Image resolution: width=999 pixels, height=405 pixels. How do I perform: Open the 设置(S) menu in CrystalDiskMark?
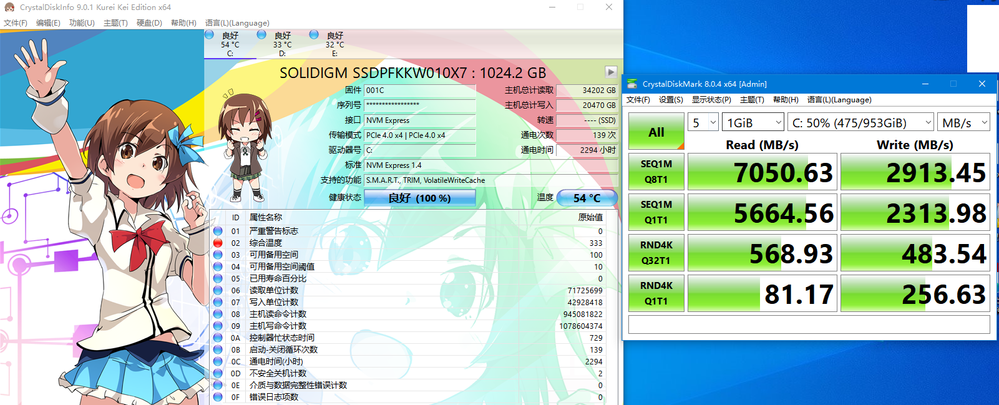pos(670,100)
